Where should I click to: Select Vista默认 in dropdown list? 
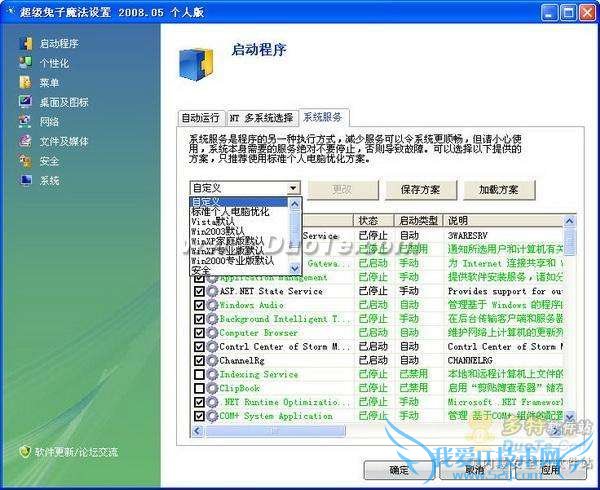(x=239, y=221)
